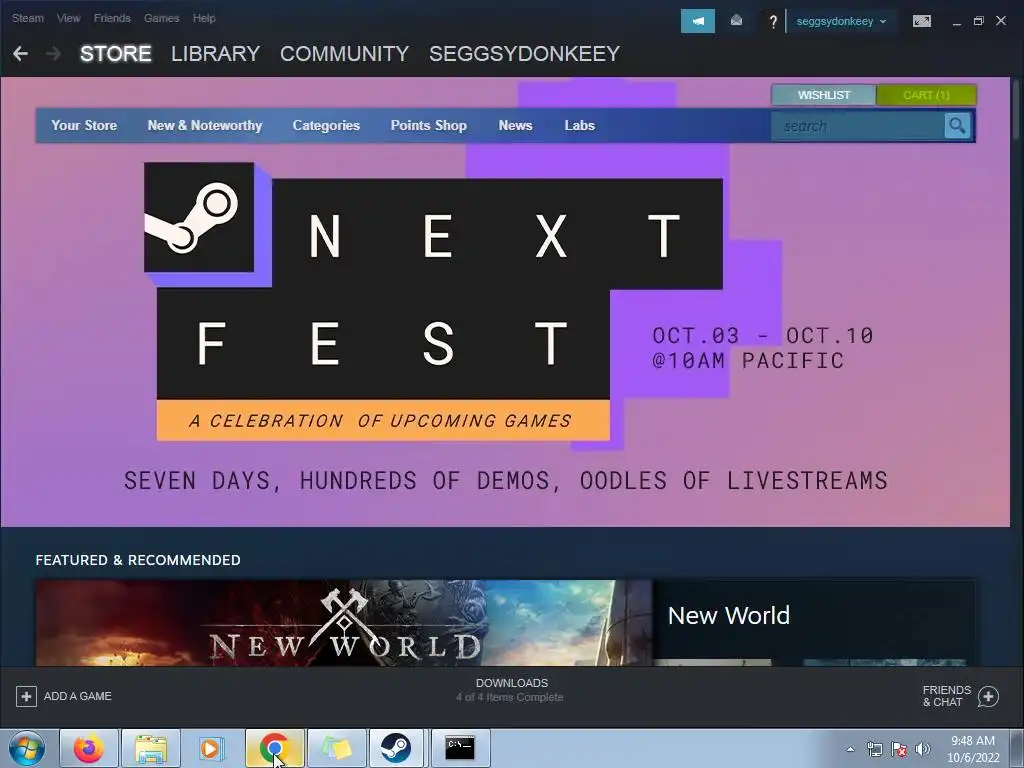This screenshot has width=1024, height=768.
Task: Open the Windows Start button
Action: (26, 748)
